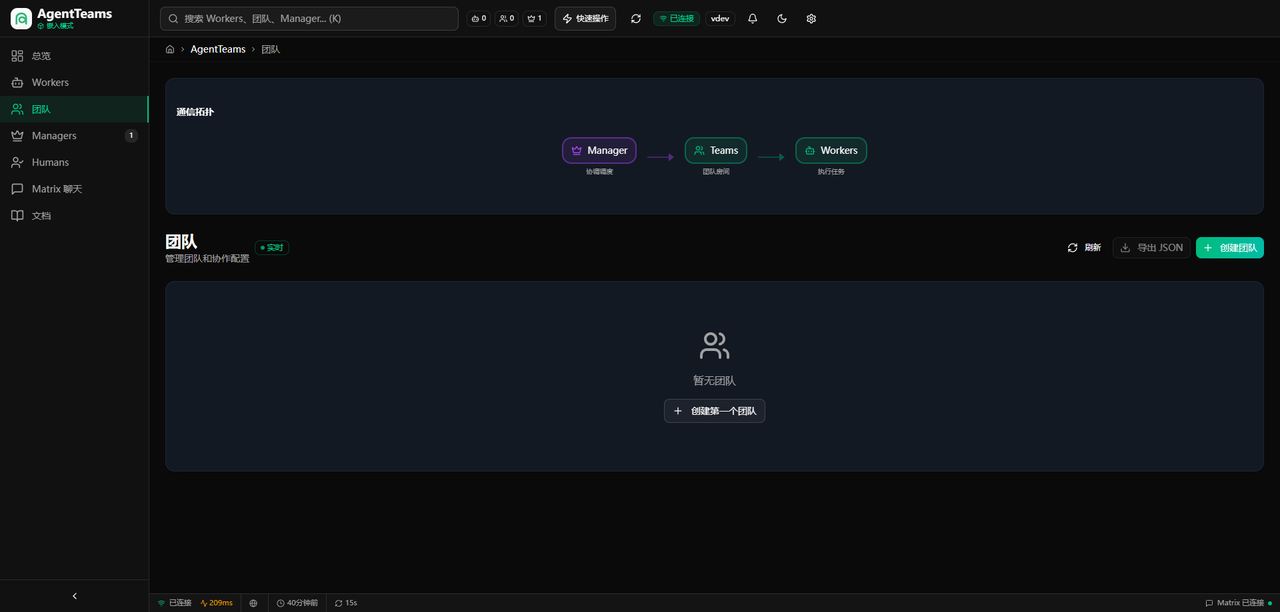Viewport: 1280px width, 612px height.
Task: Click 团队房间 label under Teams node
Action: coord(716,172)
